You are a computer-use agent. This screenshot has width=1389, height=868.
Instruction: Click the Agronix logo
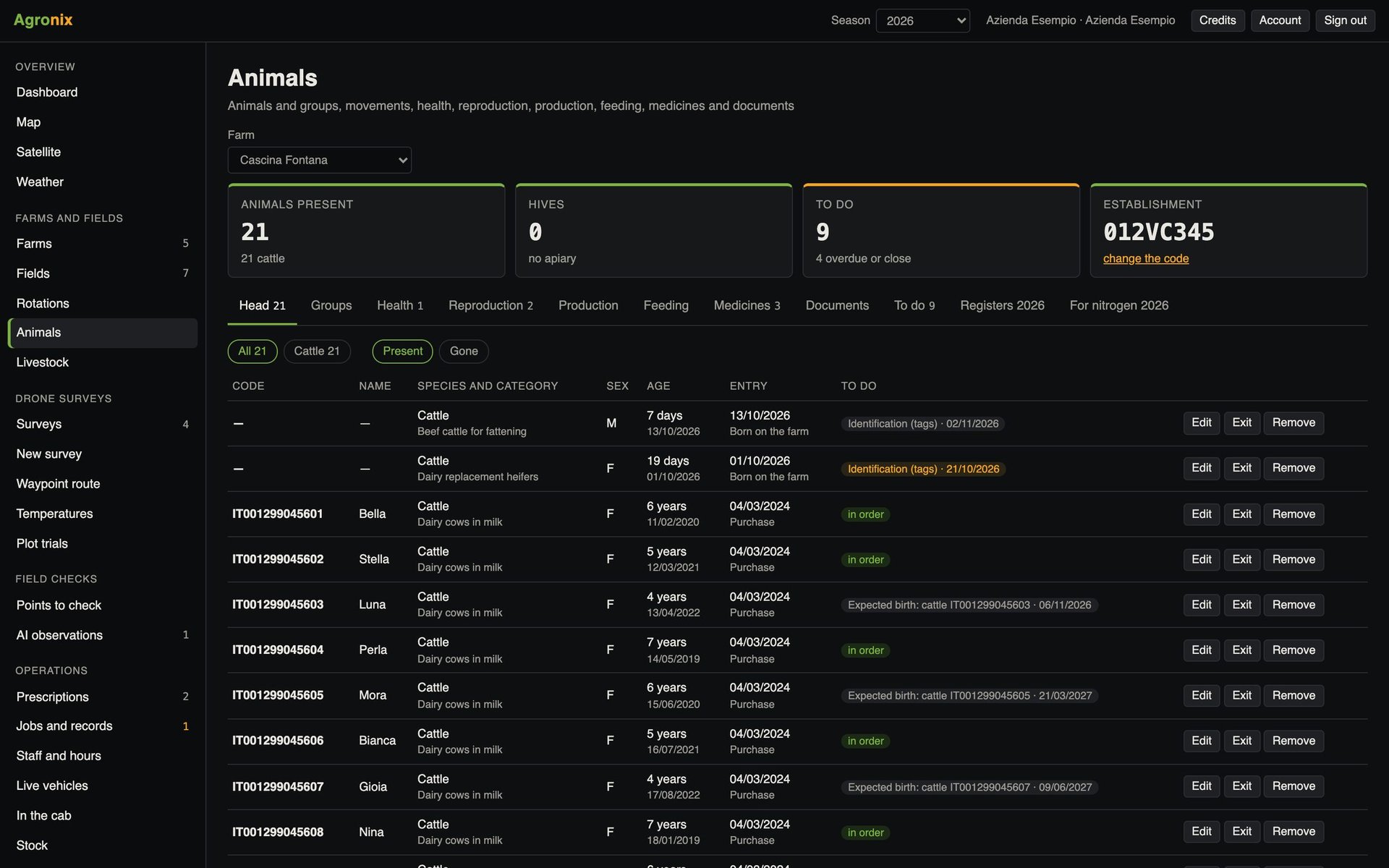point(43,20)
